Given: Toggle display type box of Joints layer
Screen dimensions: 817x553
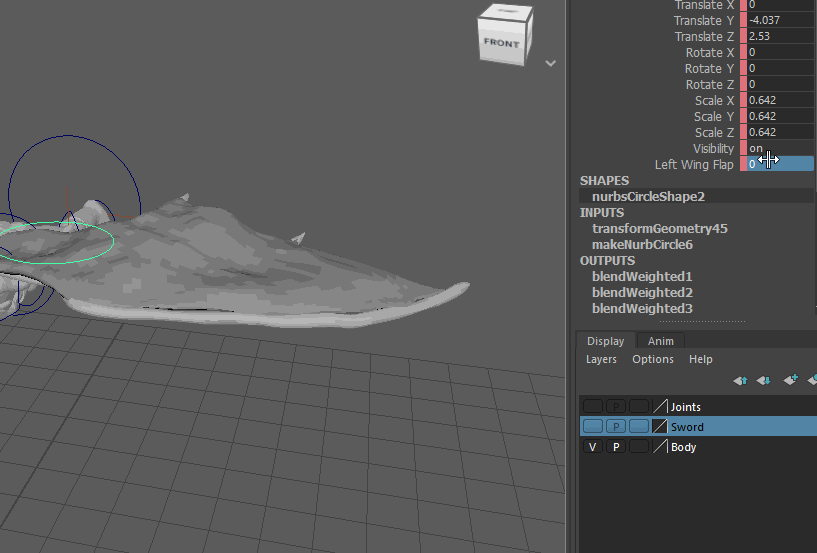Looking at the screenshot, I should coord(639,407).
